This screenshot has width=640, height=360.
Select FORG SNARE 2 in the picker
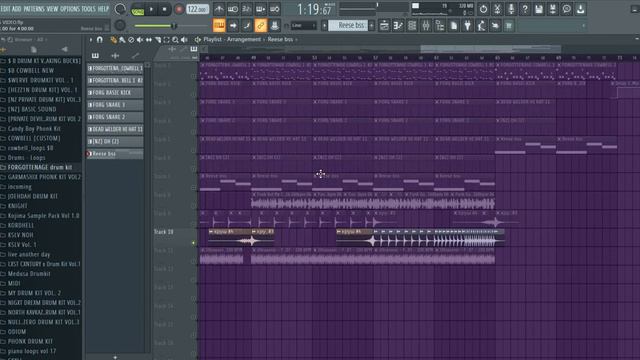[115, 117]
